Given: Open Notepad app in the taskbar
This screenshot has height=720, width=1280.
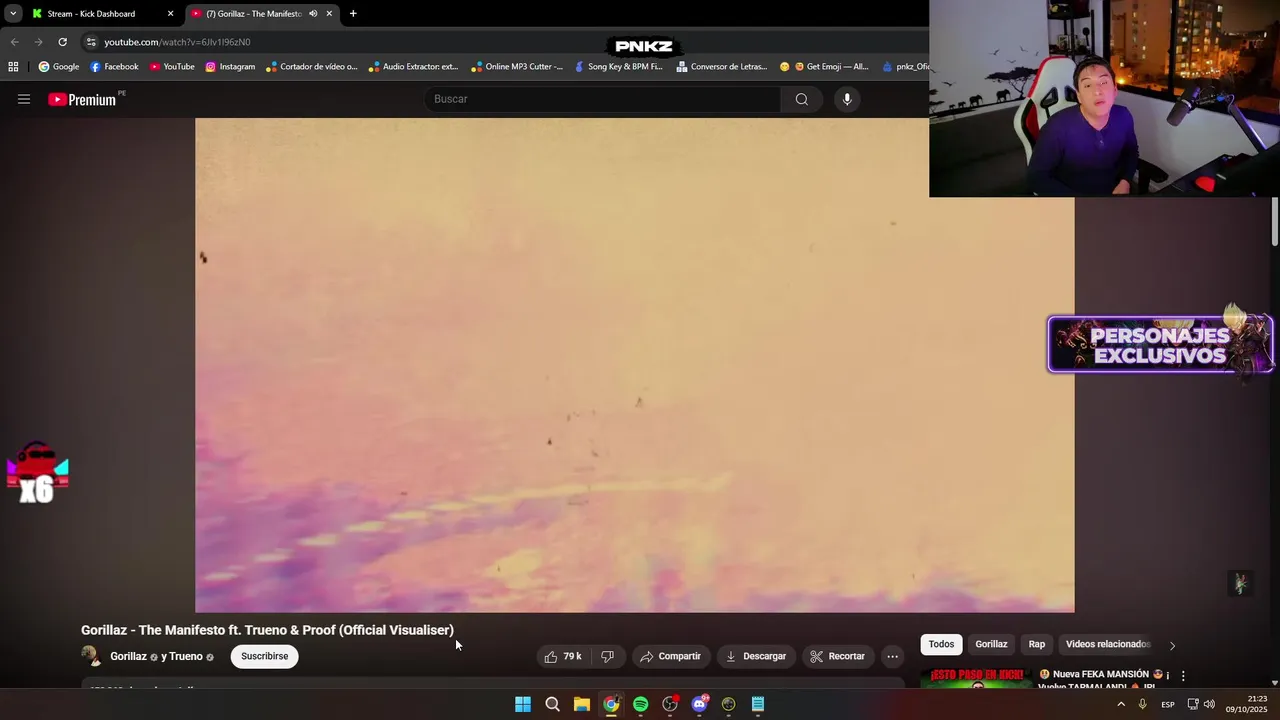Looking at the screenshot, I should click(x=758, y=704).
